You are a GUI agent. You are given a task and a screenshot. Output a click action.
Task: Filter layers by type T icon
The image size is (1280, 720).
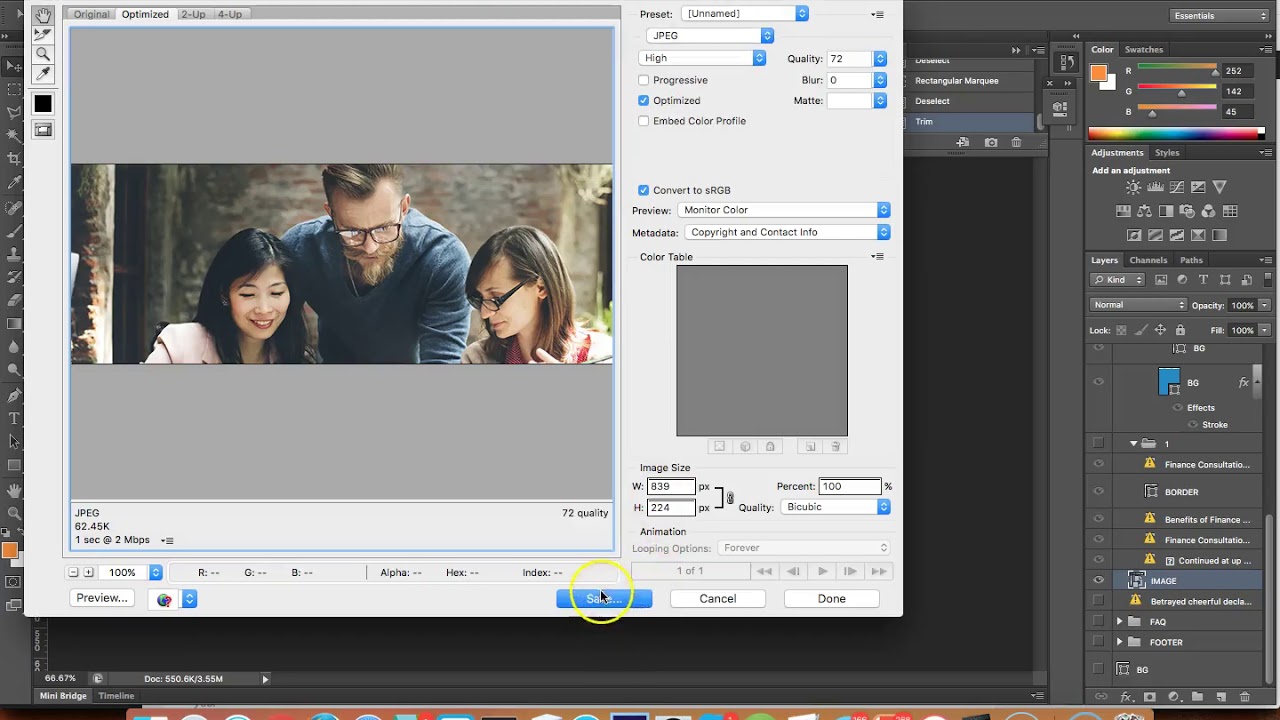click(1203, 280)
